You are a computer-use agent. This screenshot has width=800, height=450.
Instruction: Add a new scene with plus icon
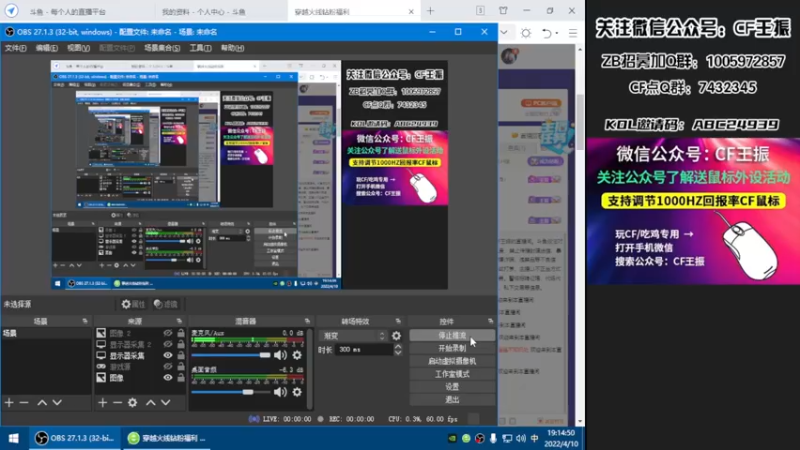(9, 403)
